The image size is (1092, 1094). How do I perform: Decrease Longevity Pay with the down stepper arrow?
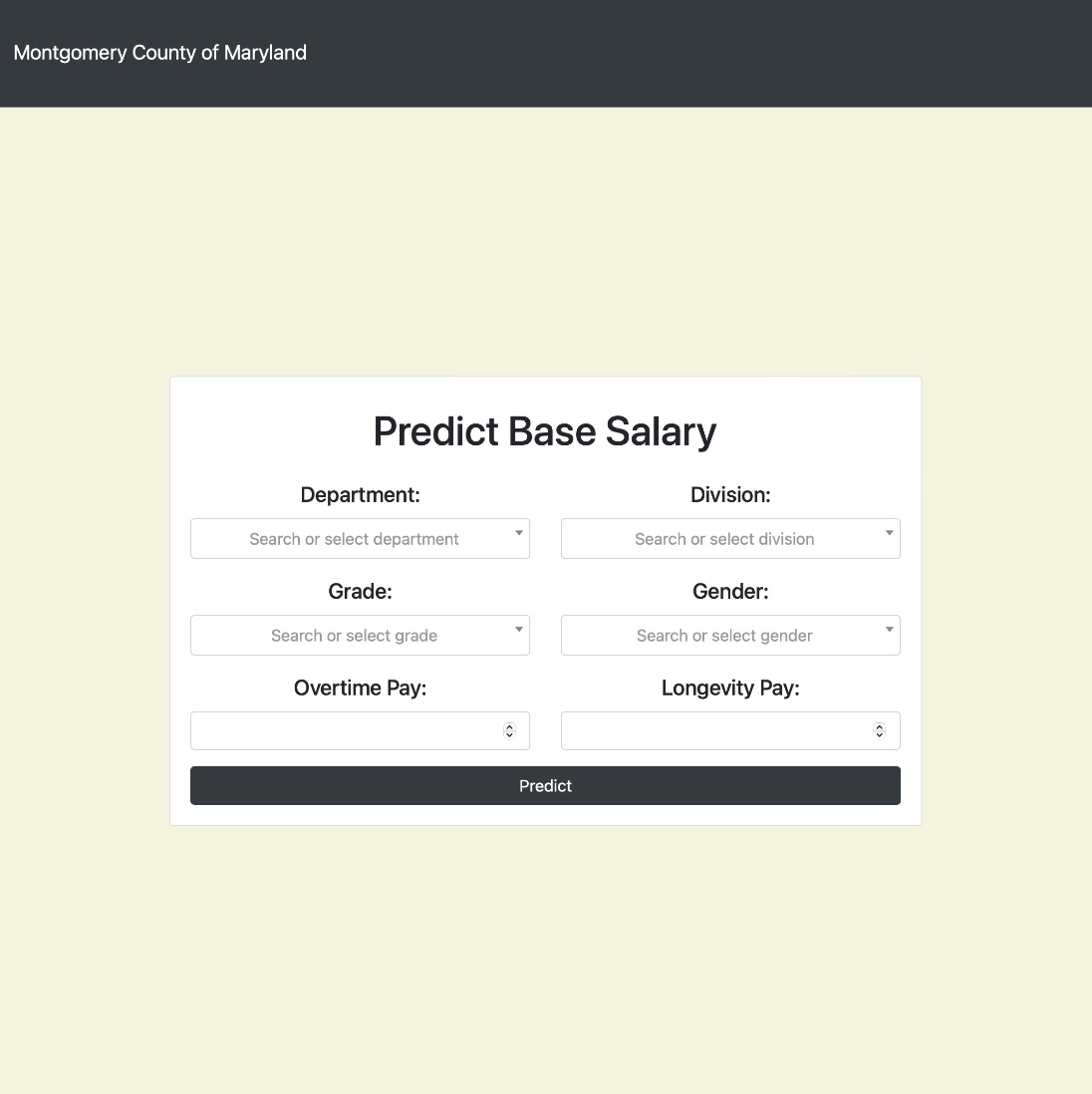(x=879, y=734)
